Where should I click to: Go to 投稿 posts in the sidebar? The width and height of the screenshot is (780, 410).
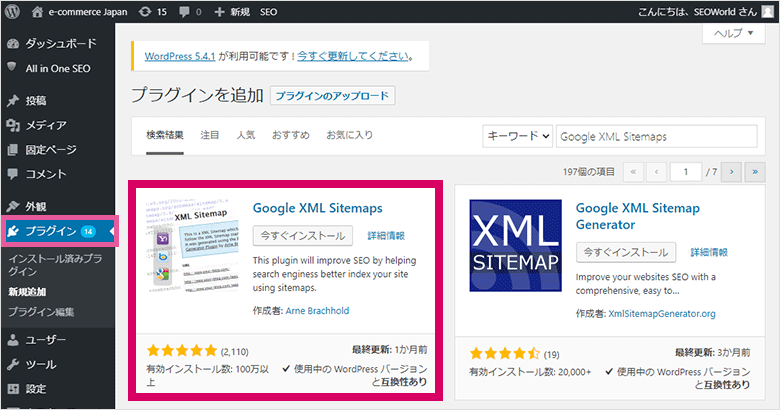(x=58, y=101)
